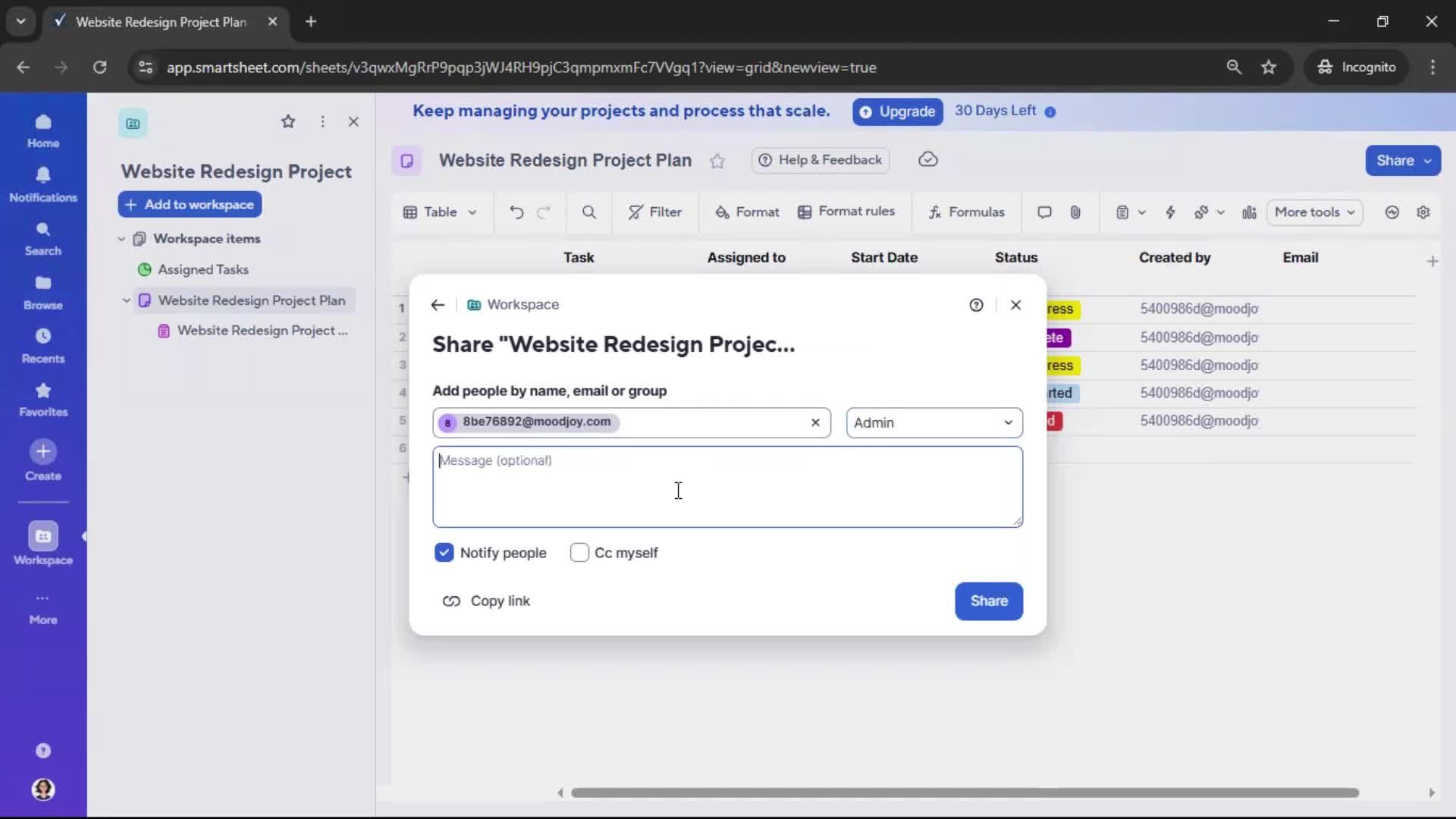
Task: Star the Website Redesign Project Plan sheet
Action: tap(718, 162)
